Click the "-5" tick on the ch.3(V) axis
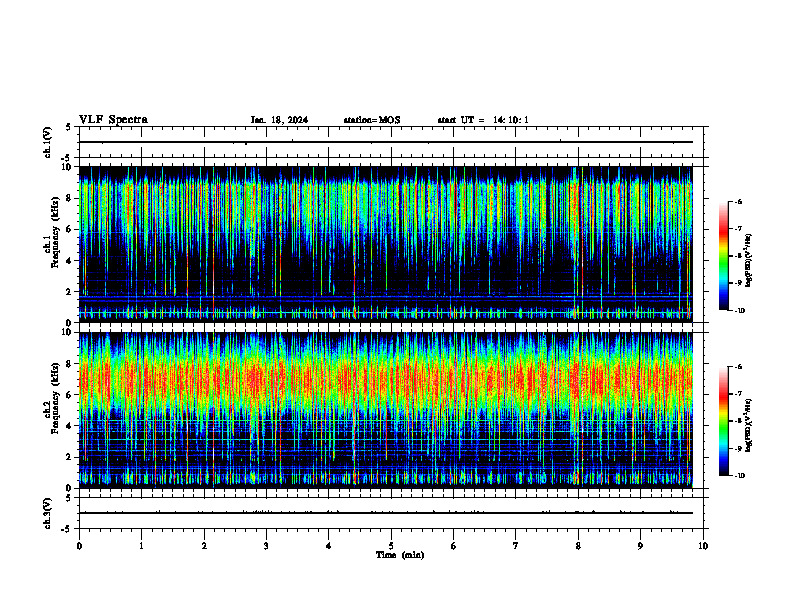Viewport: 792px width, 612px height. click(x=67, y=529)
